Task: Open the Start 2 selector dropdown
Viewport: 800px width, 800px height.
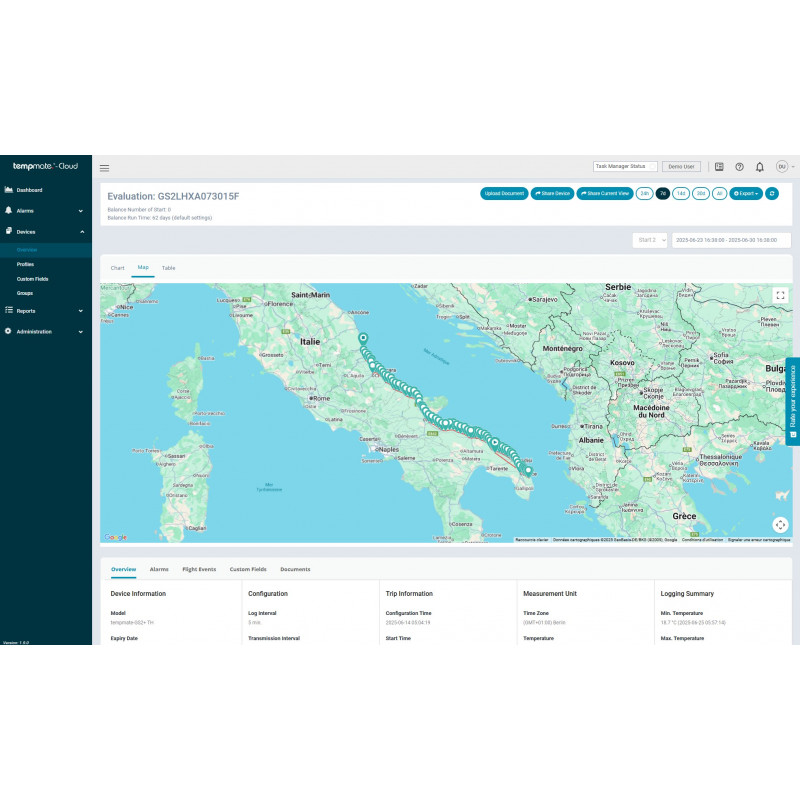Action: [651, 240]
